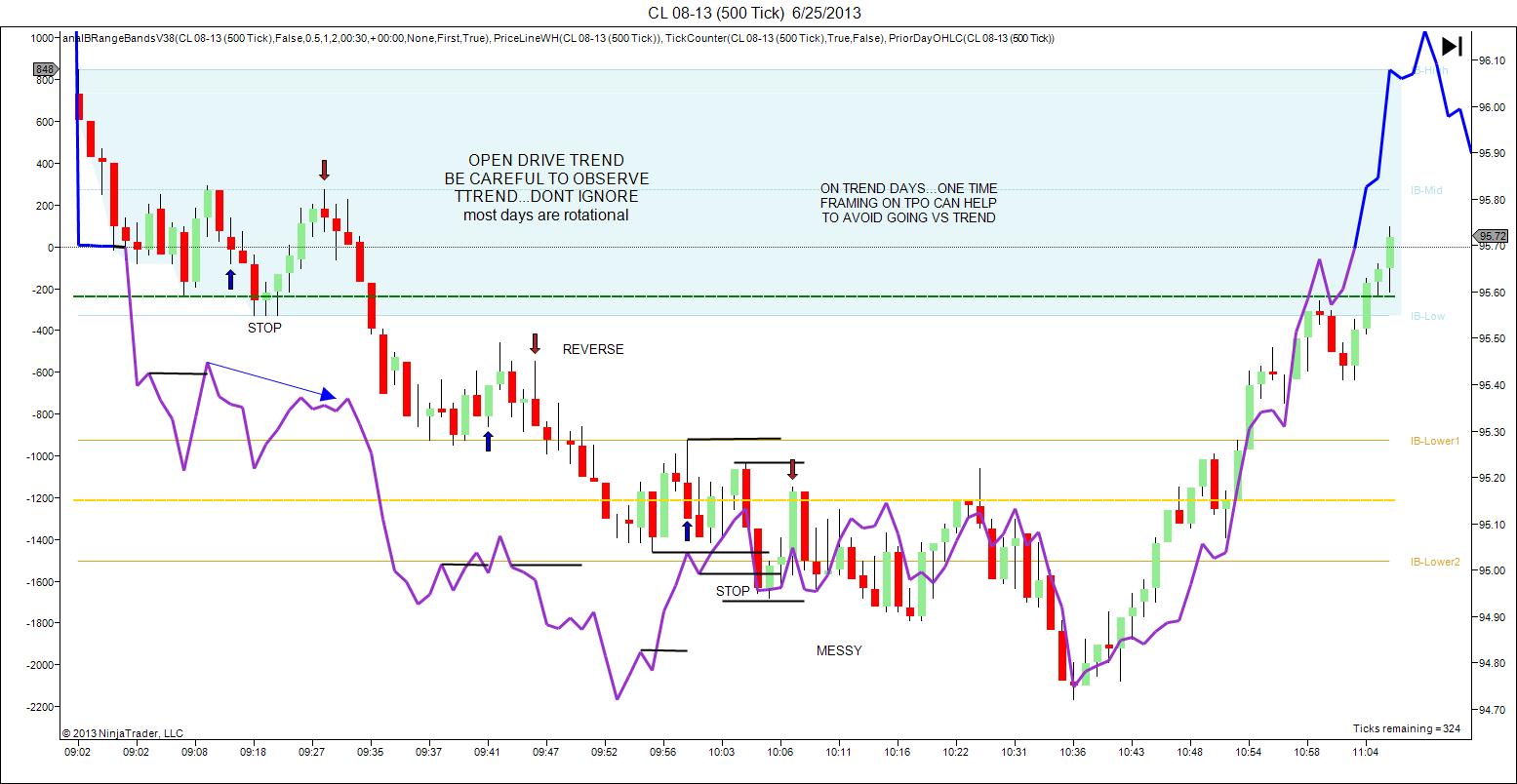Click the -1000 value on the left axis
This screenshot has height=784, width=1517.
click(x=41, y=456)
